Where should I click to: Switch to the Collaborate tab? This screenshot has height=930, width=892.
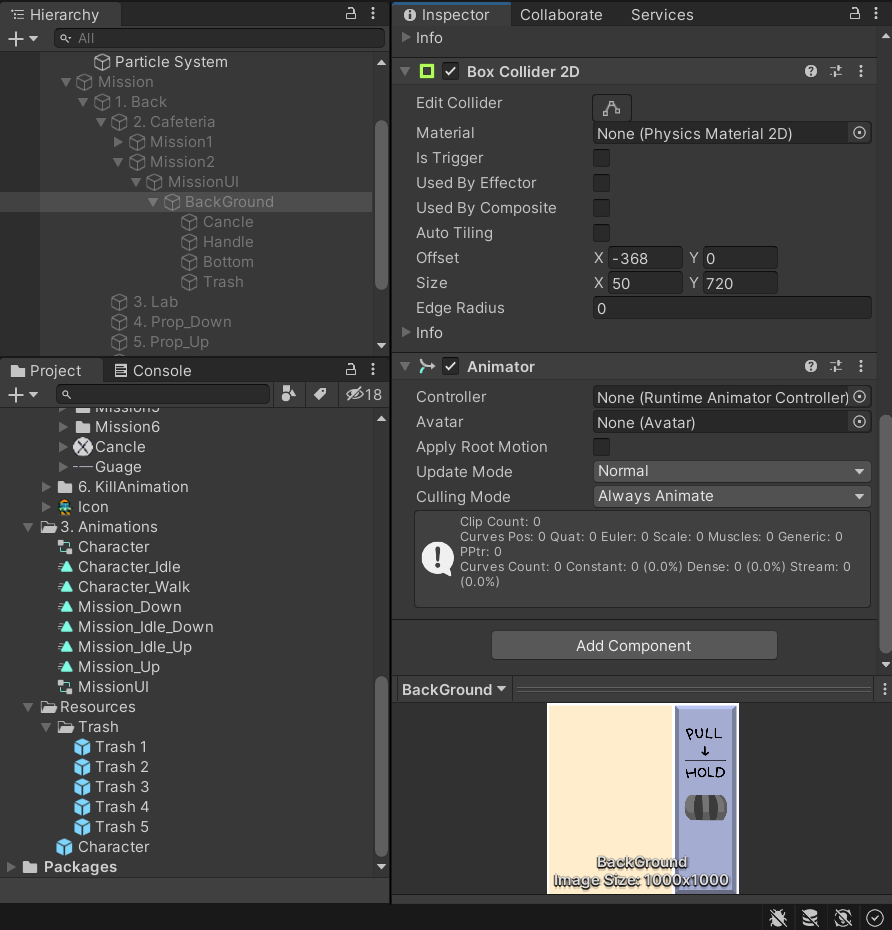pos(561,15)
